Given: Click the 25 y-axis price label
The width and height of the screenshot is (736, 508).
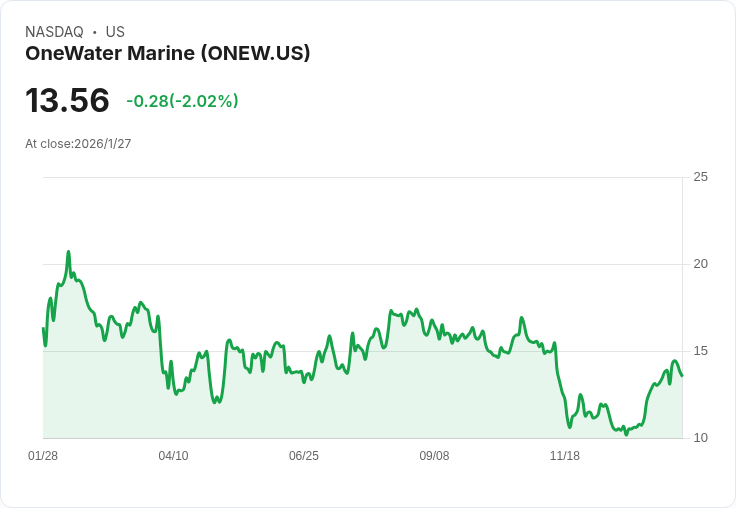Looking at the screenshot, I should click(x=700, y=177).
